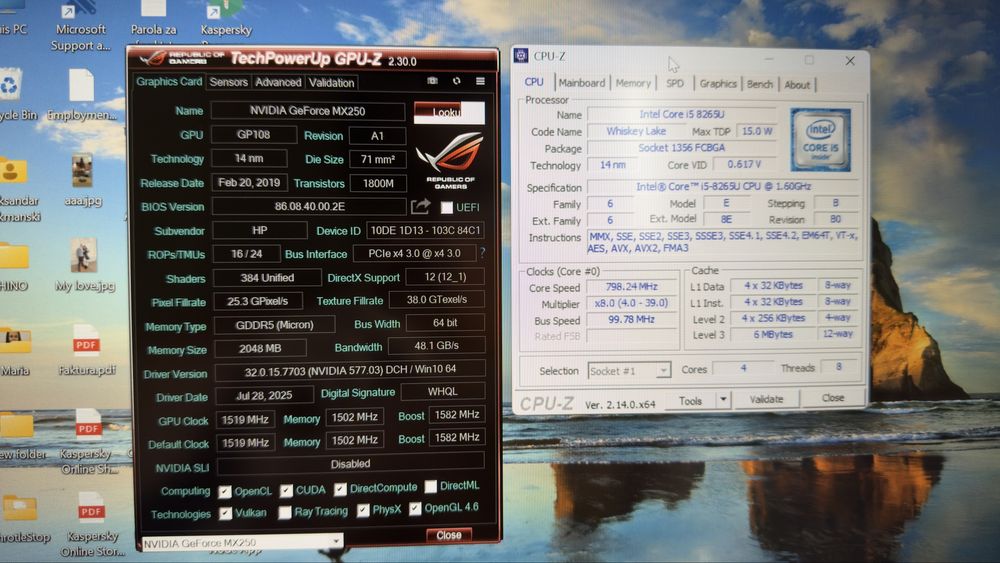This screenshot has height=563, width=1000.
Task: Open the GPU-Z hamburger menu
Action: point(480,81)
